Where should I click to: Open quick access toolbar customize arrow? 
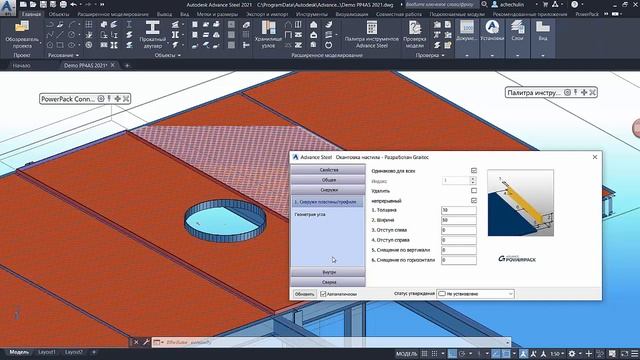point(102,4)
